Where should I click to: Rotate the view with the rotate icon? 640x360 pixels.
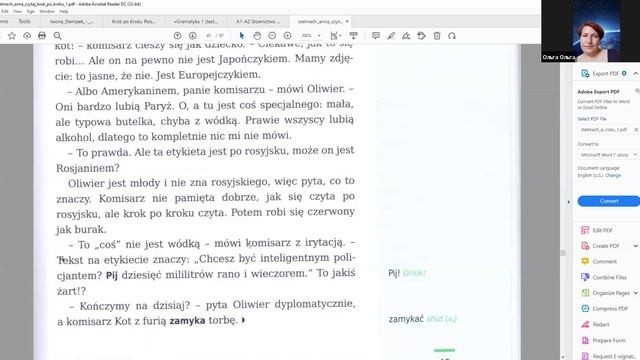coord(452,36)
